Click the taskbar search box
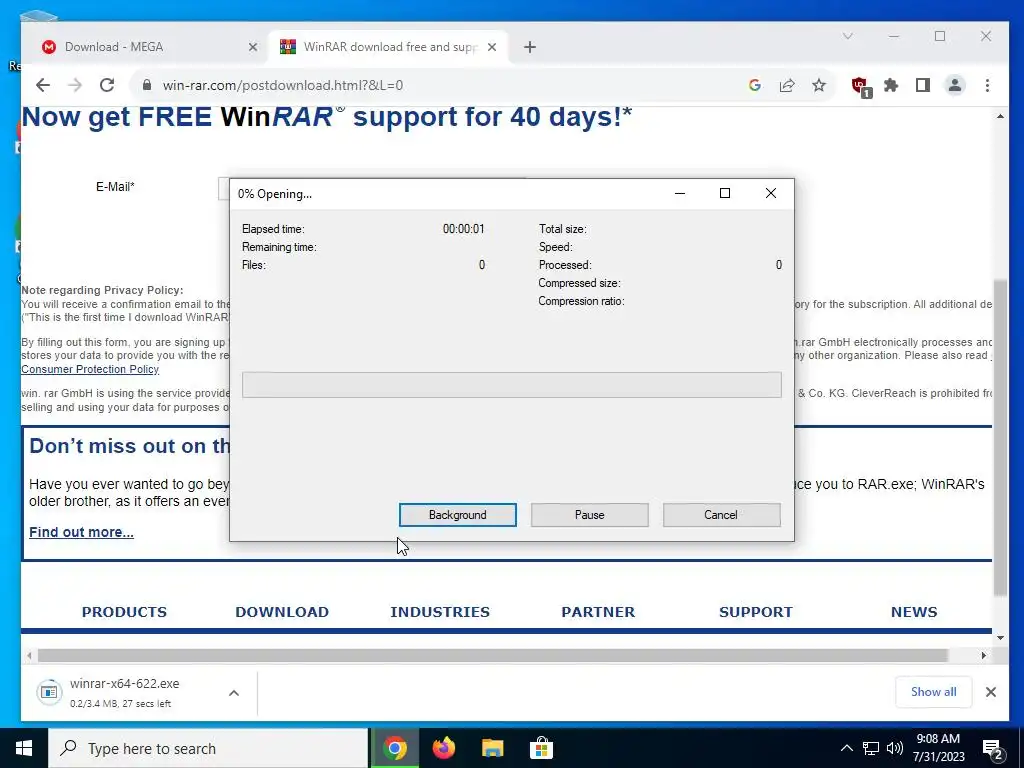This screenshot has width=1024, height=768. [208, 748]
